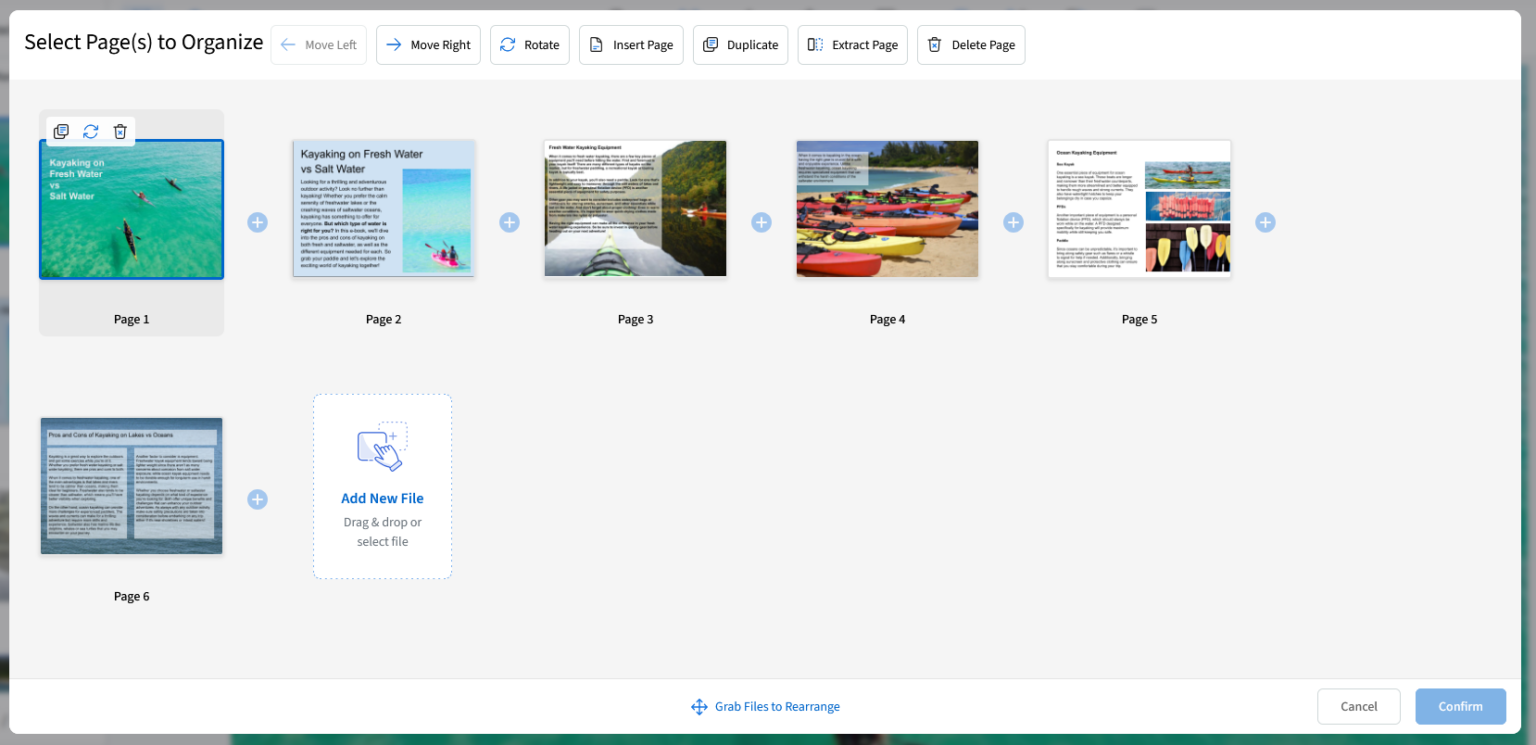Click Insert Page in the toolbar
The image size is (1536, 745).
pyautogui.click(x=631, y=45)
